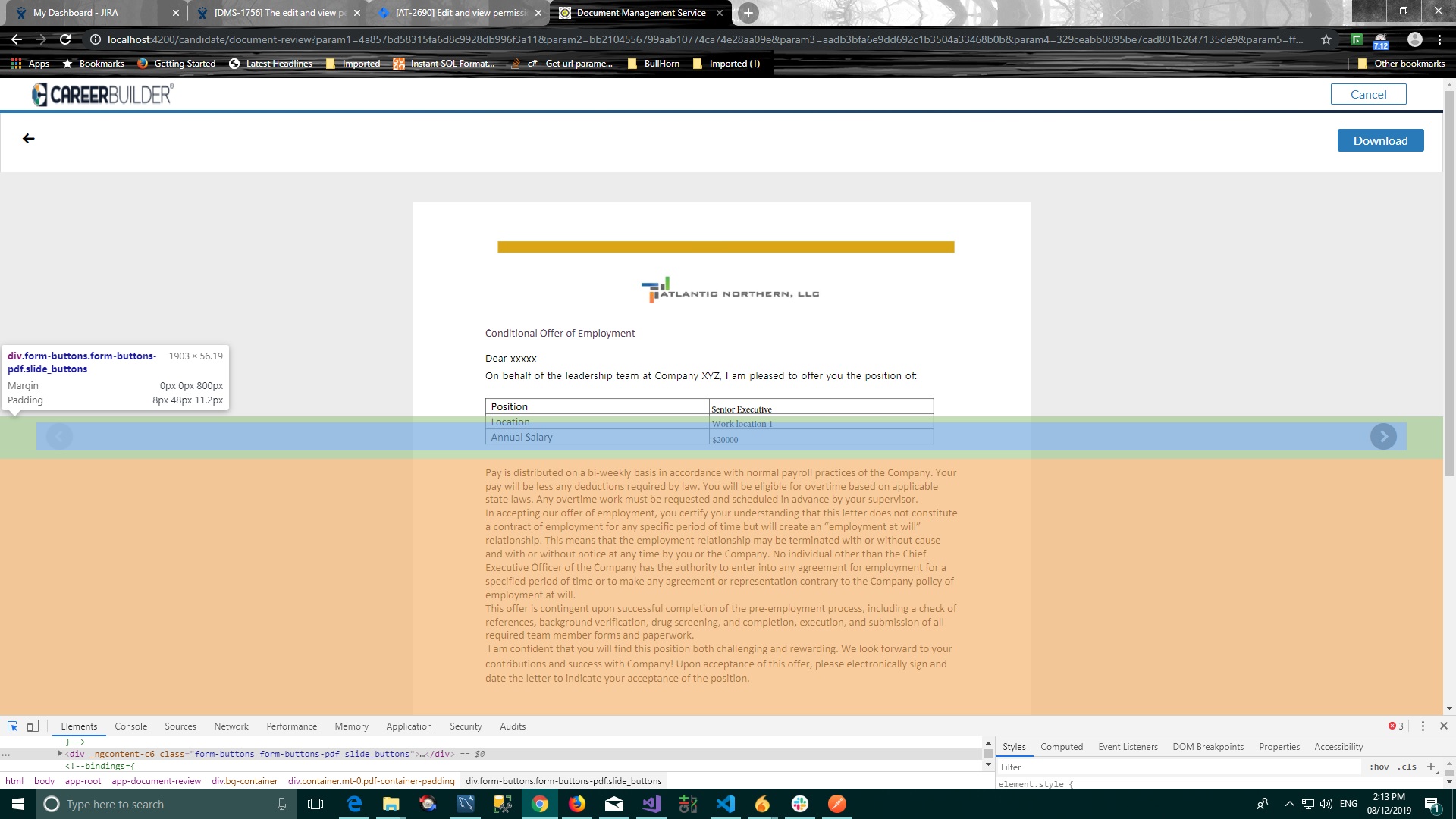This screenshot has width=1456, height=819.
Task: Open the Getting Started bookmark
Action: click(x=176, y=64)
